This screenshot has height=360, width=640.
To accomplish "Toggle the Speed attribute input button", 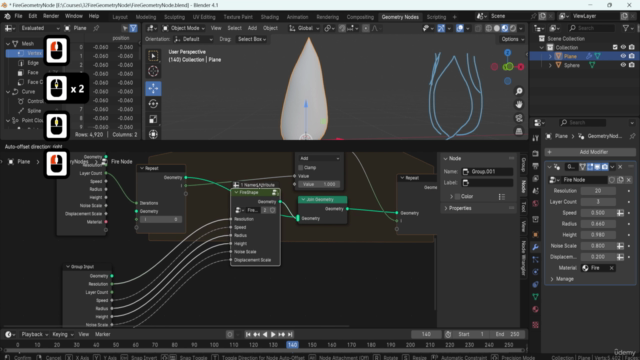I will [x=620, y=213].
